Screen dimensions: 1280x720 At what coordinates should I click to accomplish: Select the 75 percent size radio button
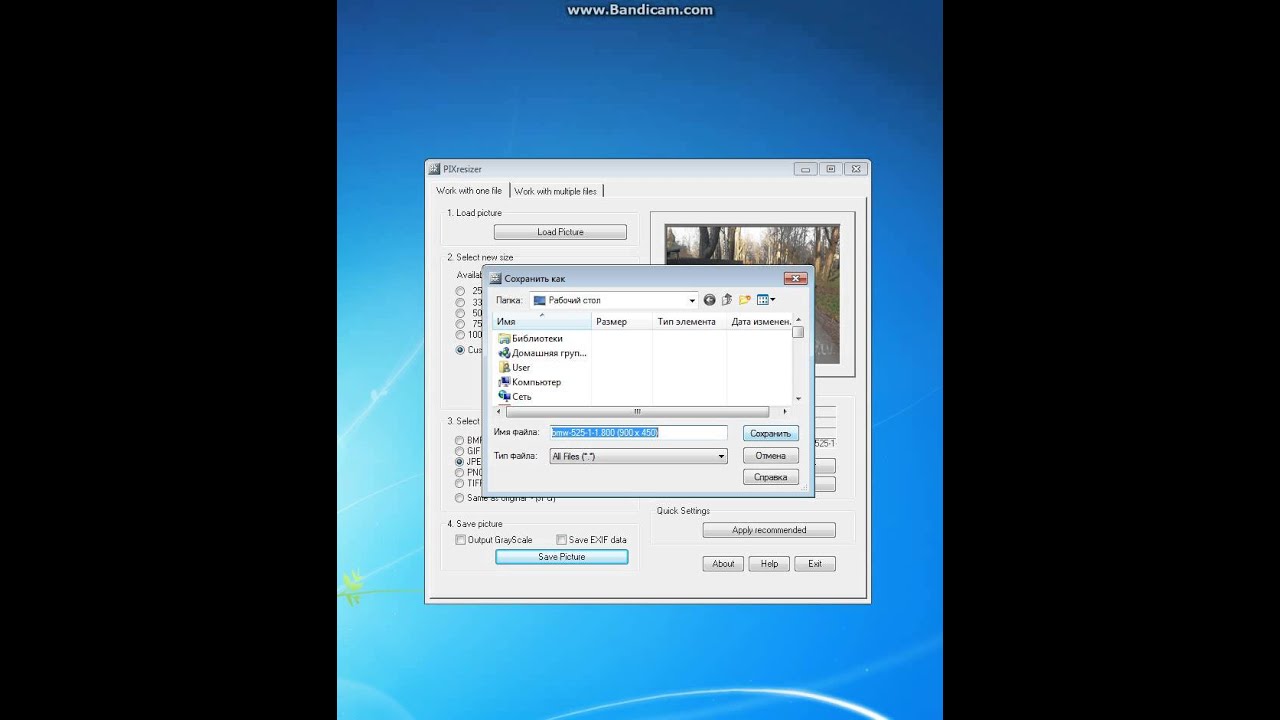coord(461,324)
